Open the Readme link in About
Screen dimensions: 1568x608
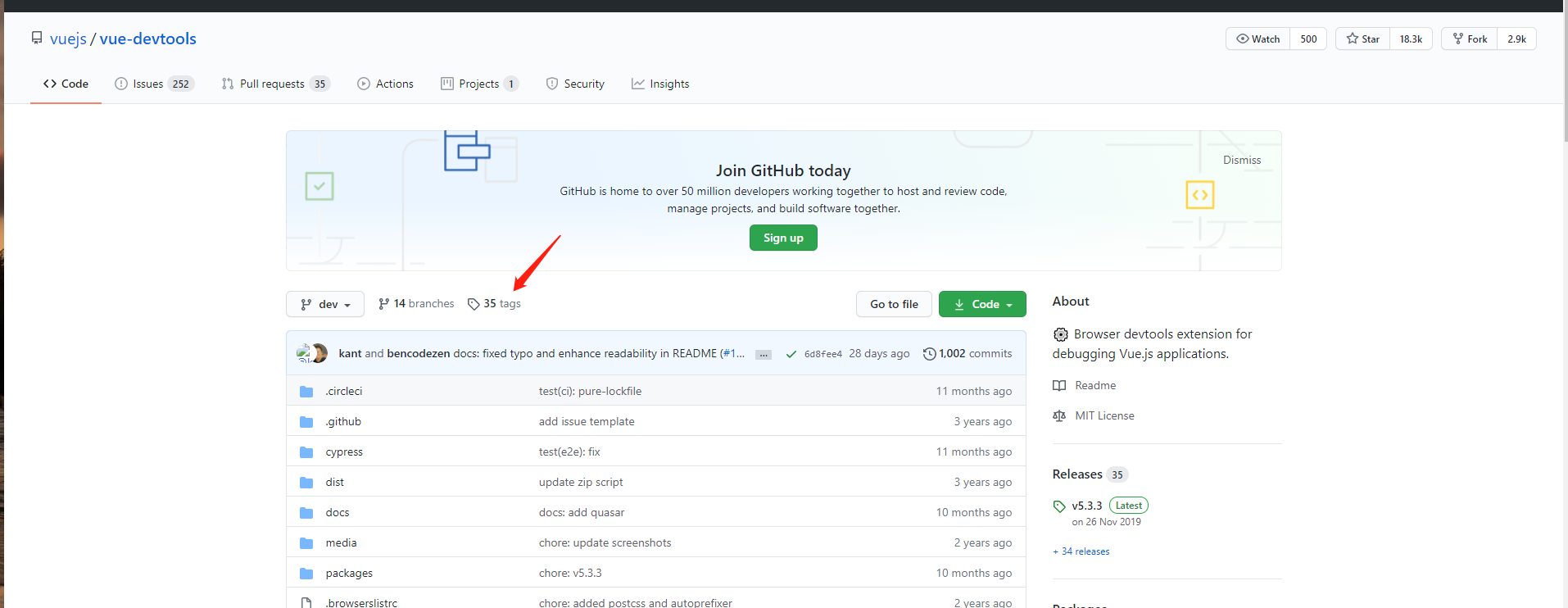(1095, 385)
